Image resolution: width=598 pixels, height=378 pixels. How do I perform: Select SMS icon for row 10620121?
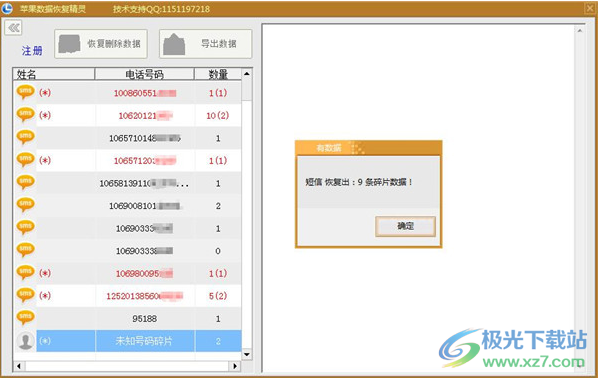(x=26, y=114)
